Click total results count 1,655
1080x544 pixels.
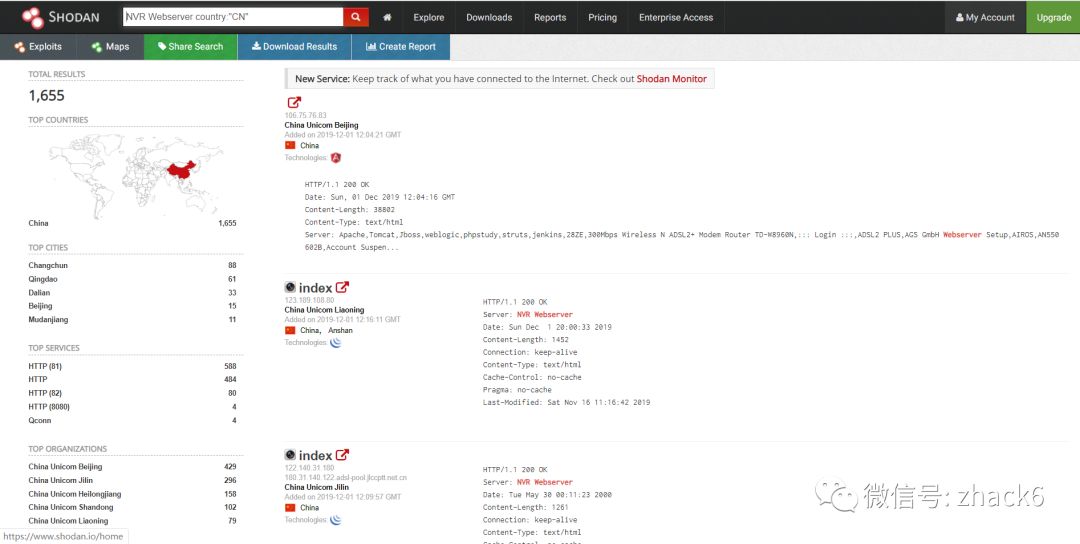(x=47, y=96)
